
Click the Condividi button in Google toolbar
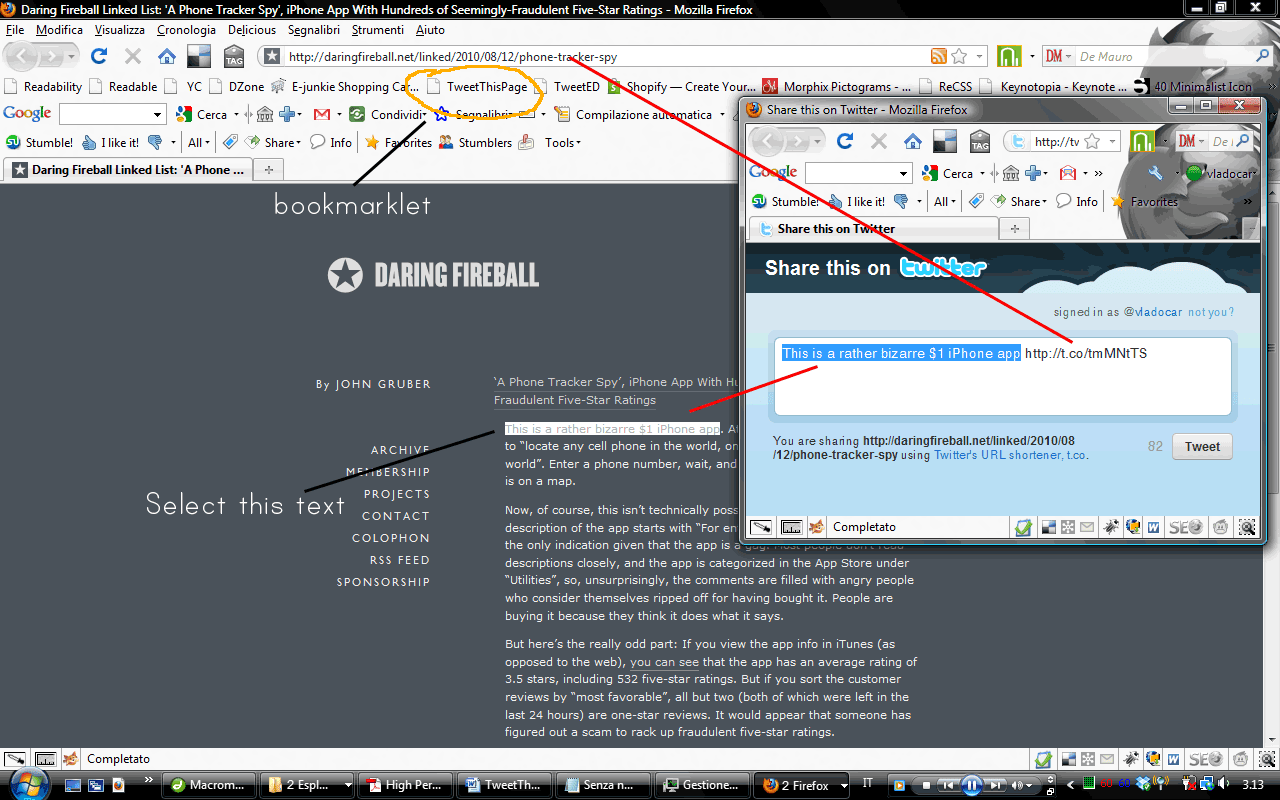[x=388, y=115]
